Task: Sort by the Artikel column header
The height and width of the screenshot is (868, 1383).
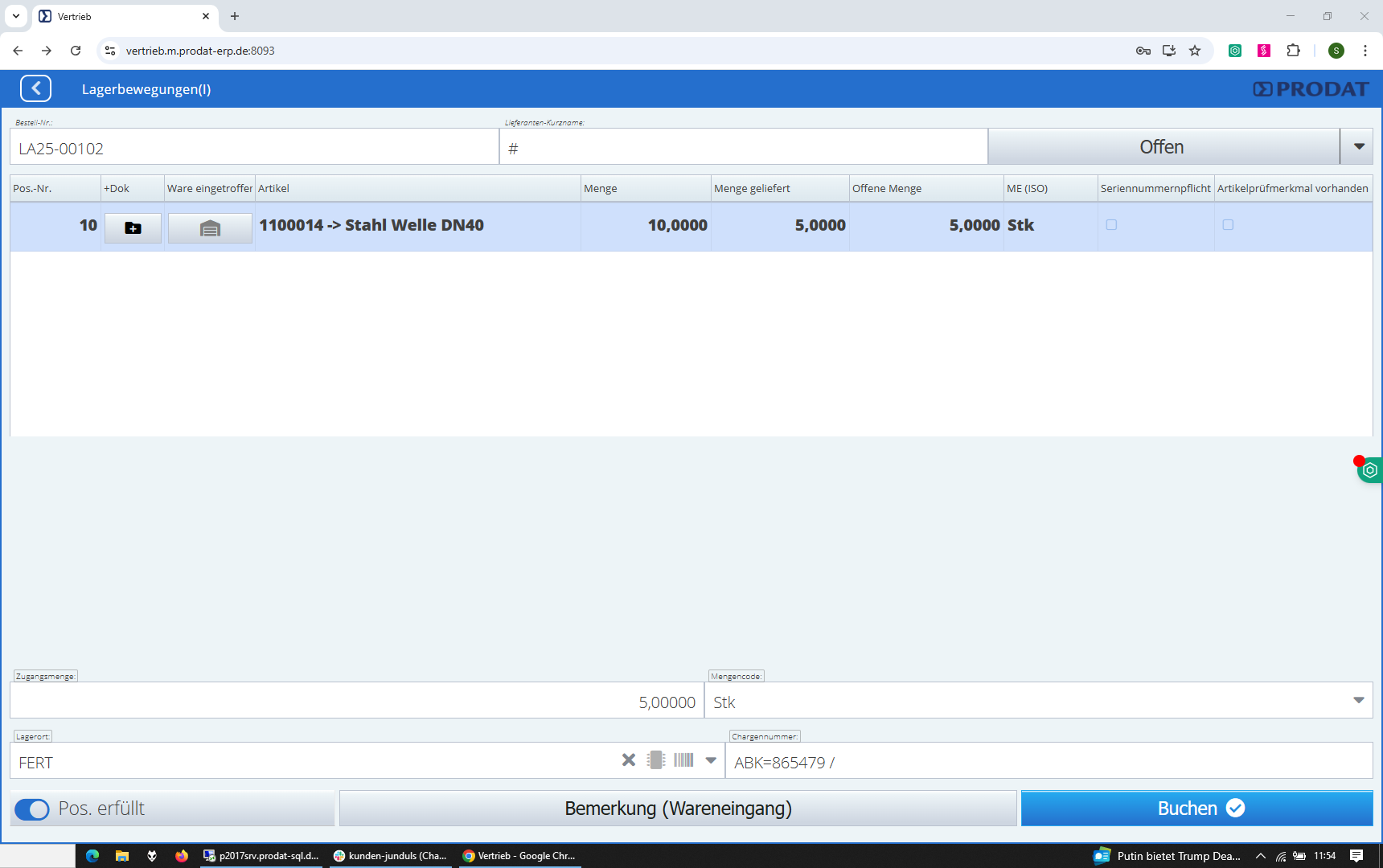Action: coord(417,189)
